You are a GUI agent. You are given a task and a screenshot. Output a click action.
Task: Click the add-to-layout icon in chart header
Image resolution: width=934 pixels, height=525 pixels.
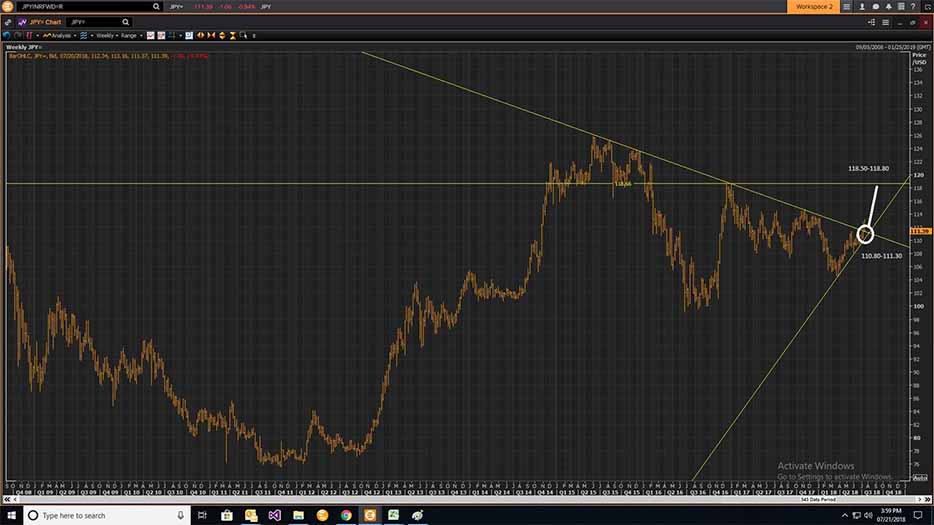(871, 22)
